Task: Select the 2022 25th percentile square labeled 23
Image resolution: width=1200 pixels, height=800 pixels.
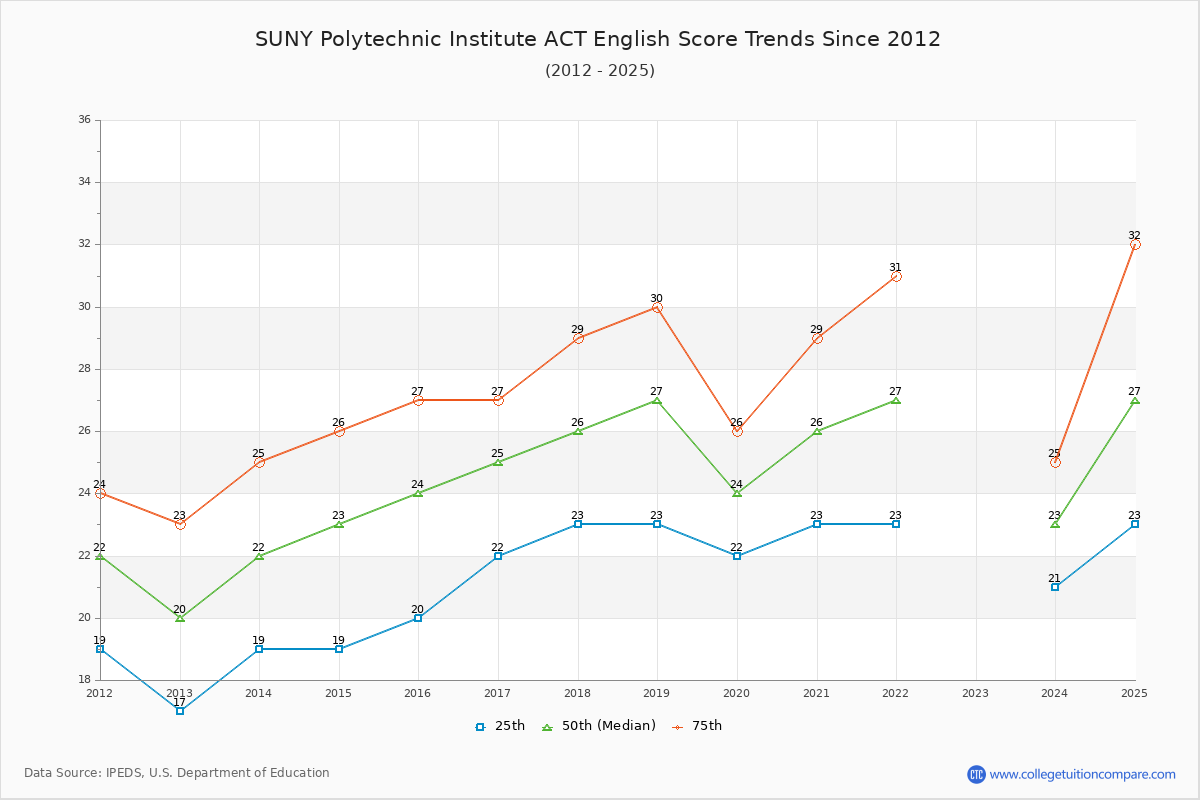Action: click(x=896, y=524)
